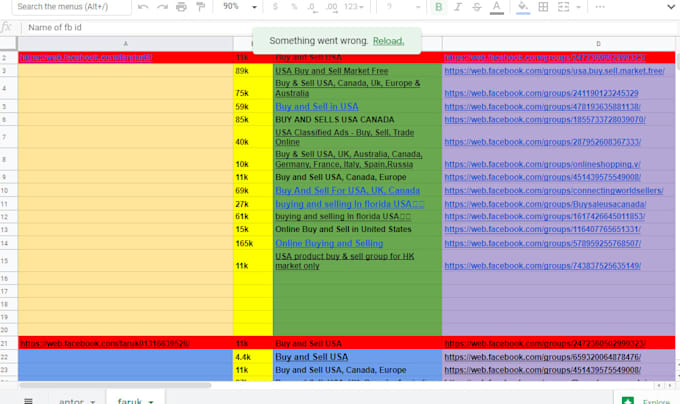Select column A header
This screenshot has height=404, width=680.
coord(125,44)
